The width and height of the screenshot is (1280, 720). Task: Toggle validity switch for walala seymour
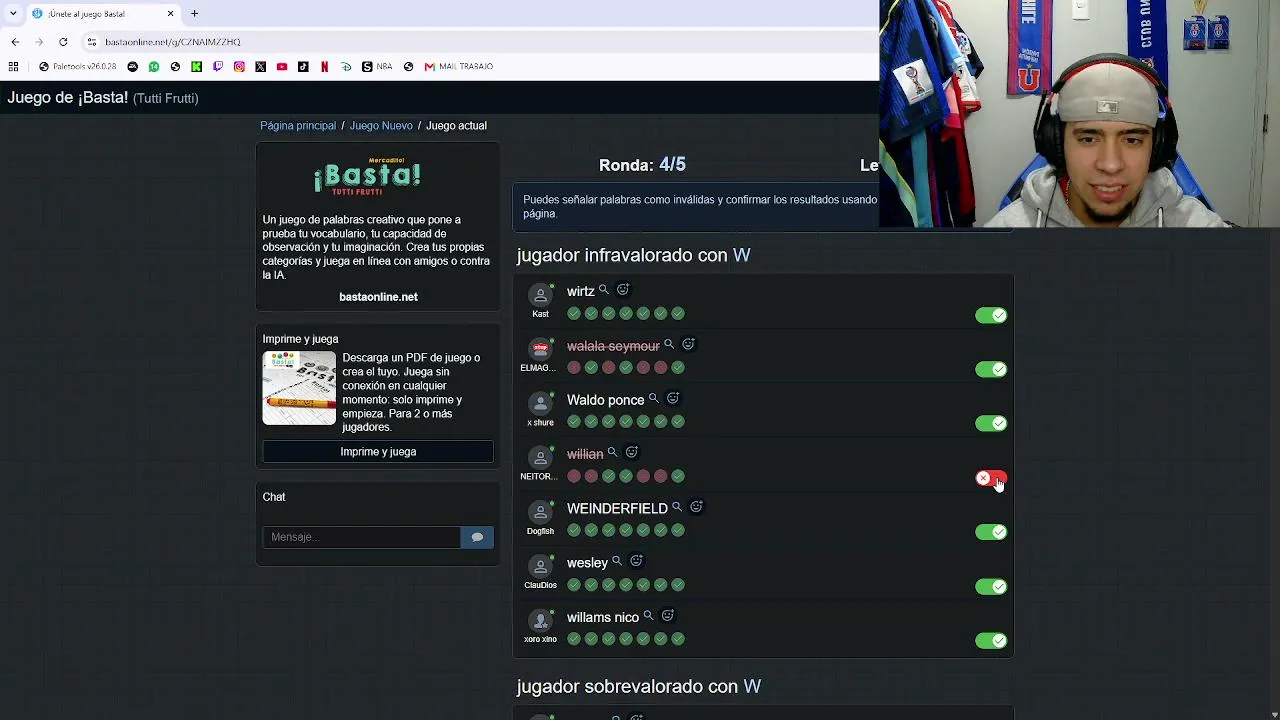991,369
